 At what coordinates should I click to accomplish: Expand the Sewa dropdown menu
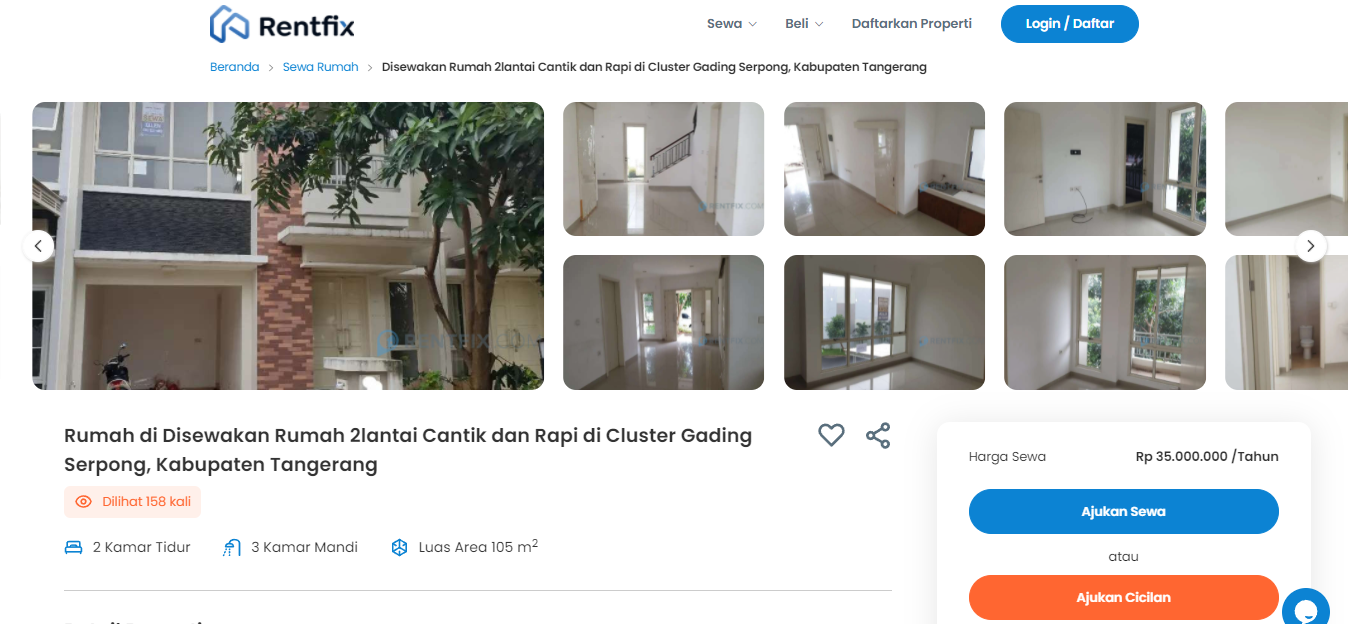[732, 23]
